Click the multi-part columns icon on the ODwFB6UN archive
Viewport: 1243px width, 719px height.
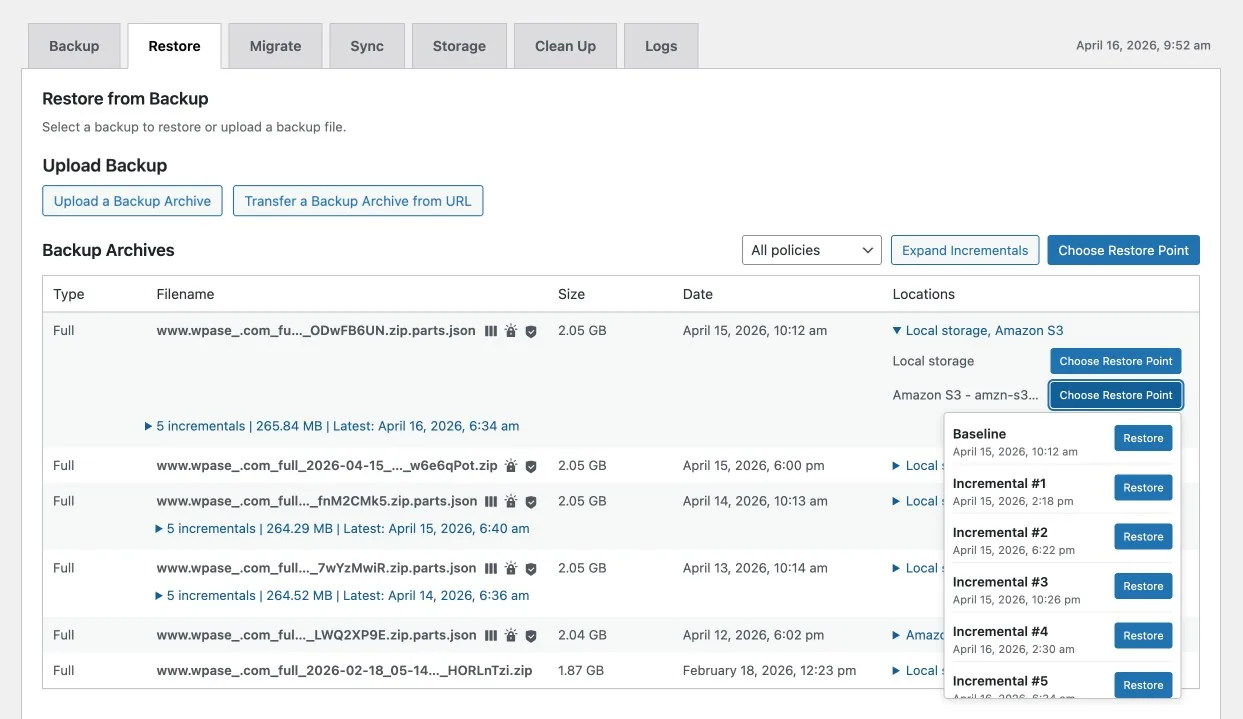491,331
